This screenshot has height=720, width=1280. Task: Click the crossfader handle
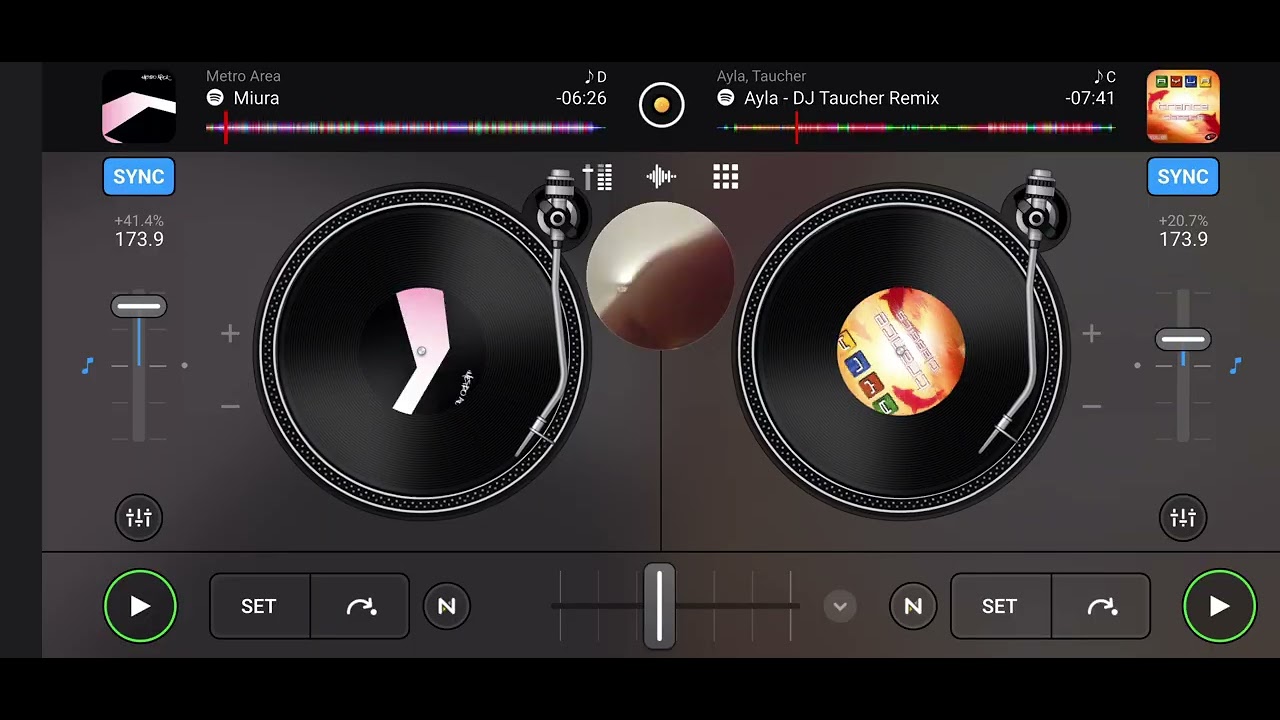(x=659, y=606)
